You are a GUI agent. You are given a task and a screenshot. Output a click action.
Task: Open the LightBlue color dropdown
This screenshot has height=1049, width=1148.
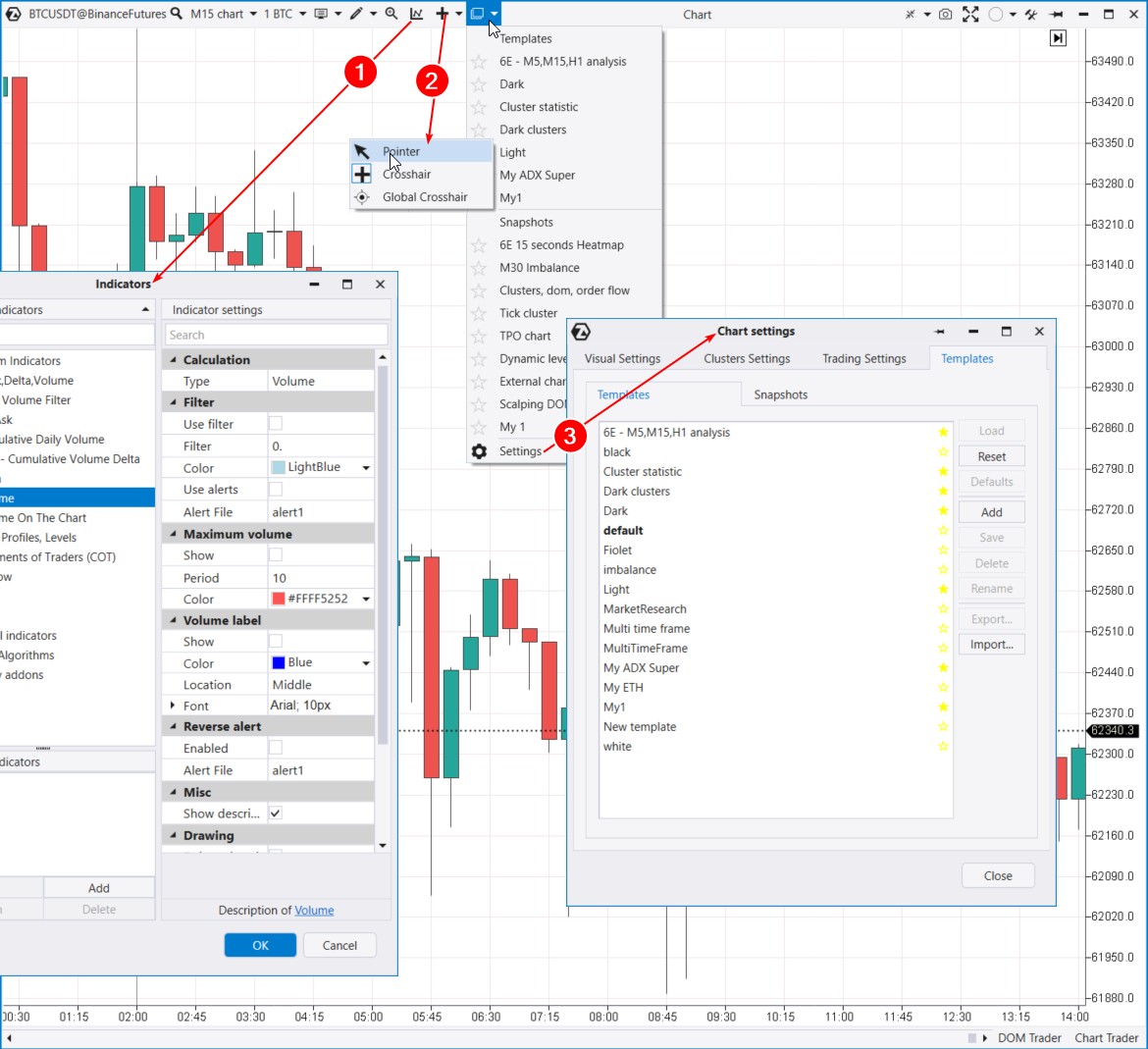(366, 468)
